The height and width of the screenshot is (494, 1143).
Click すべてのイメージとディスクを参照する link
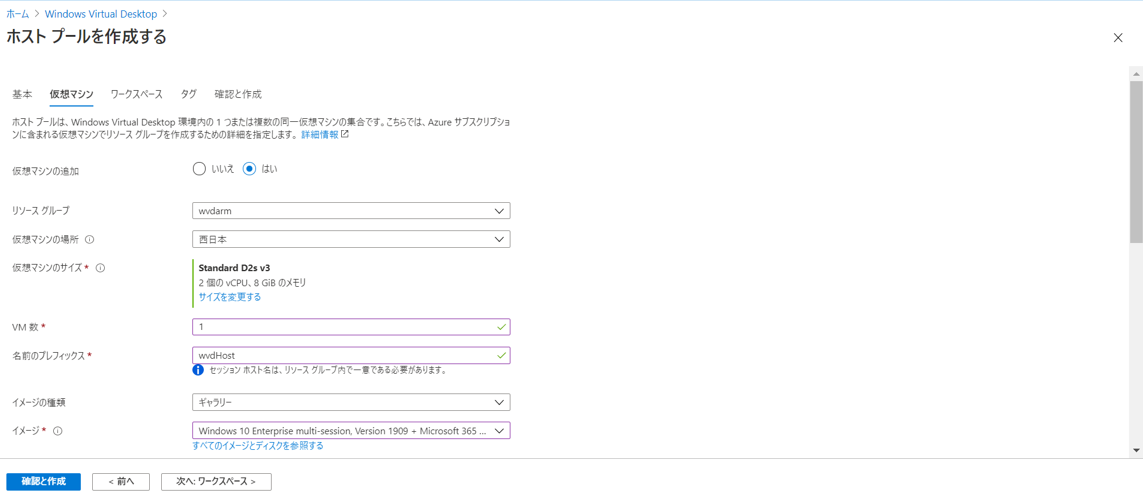tap(258, 445)
